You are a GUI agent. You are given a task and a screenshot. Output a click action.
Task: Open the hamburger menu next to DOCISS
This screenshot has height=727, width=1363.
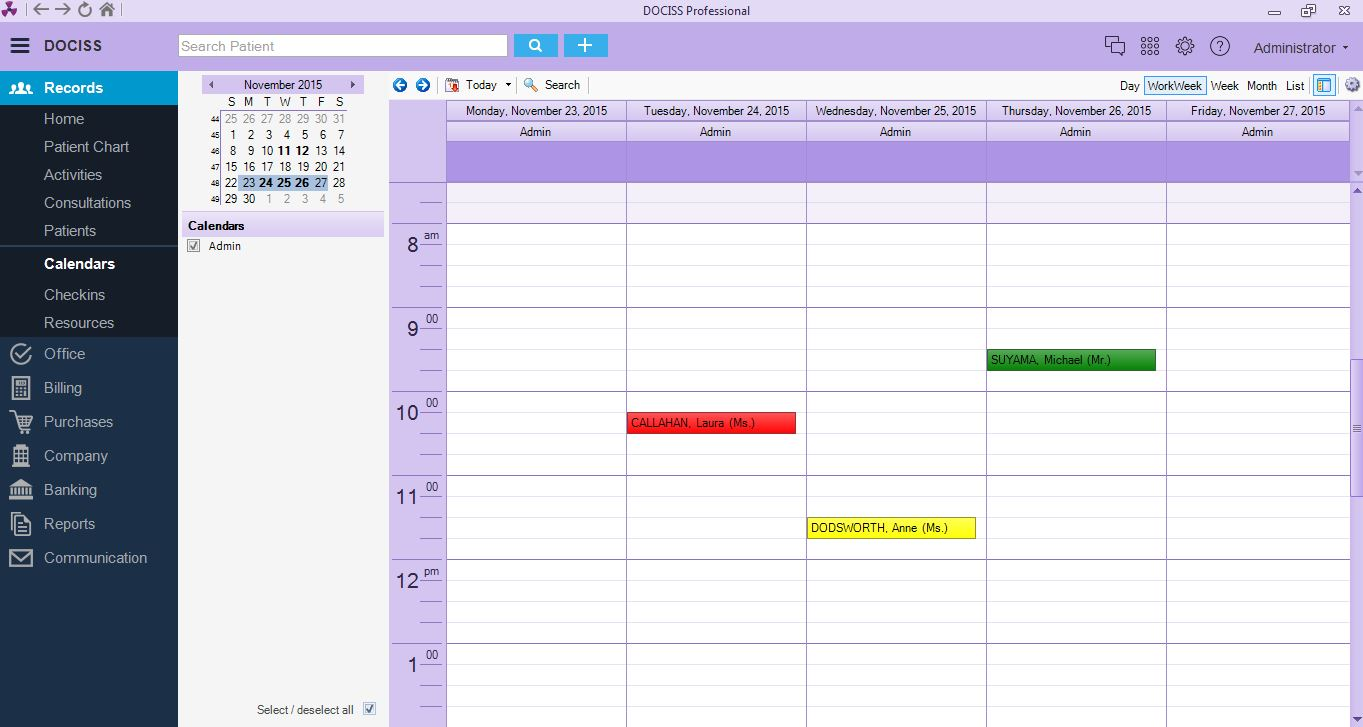(x=20, y=46)
